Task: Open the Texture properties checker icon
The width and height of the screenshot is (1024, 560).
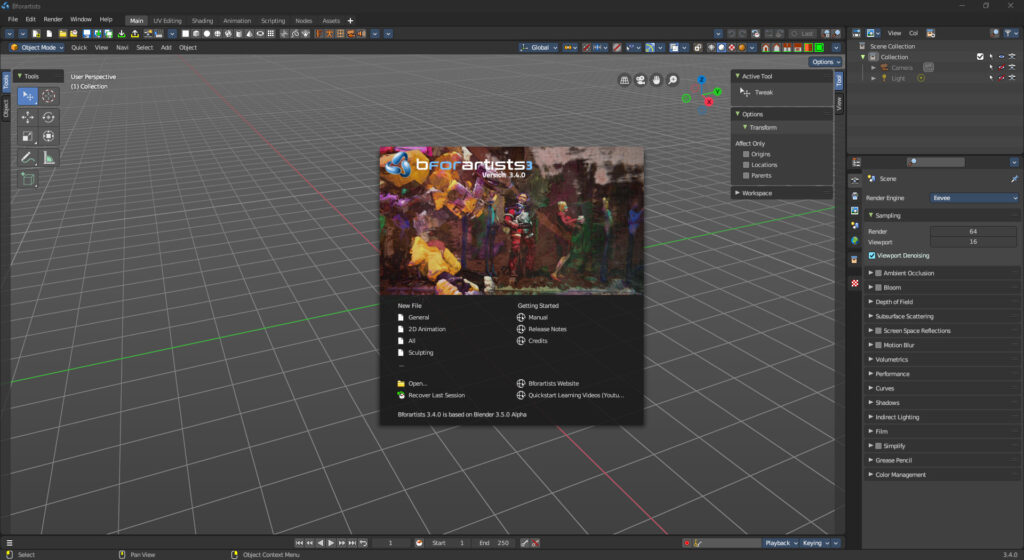Action: pyautogui.click(x=855, y=283)
